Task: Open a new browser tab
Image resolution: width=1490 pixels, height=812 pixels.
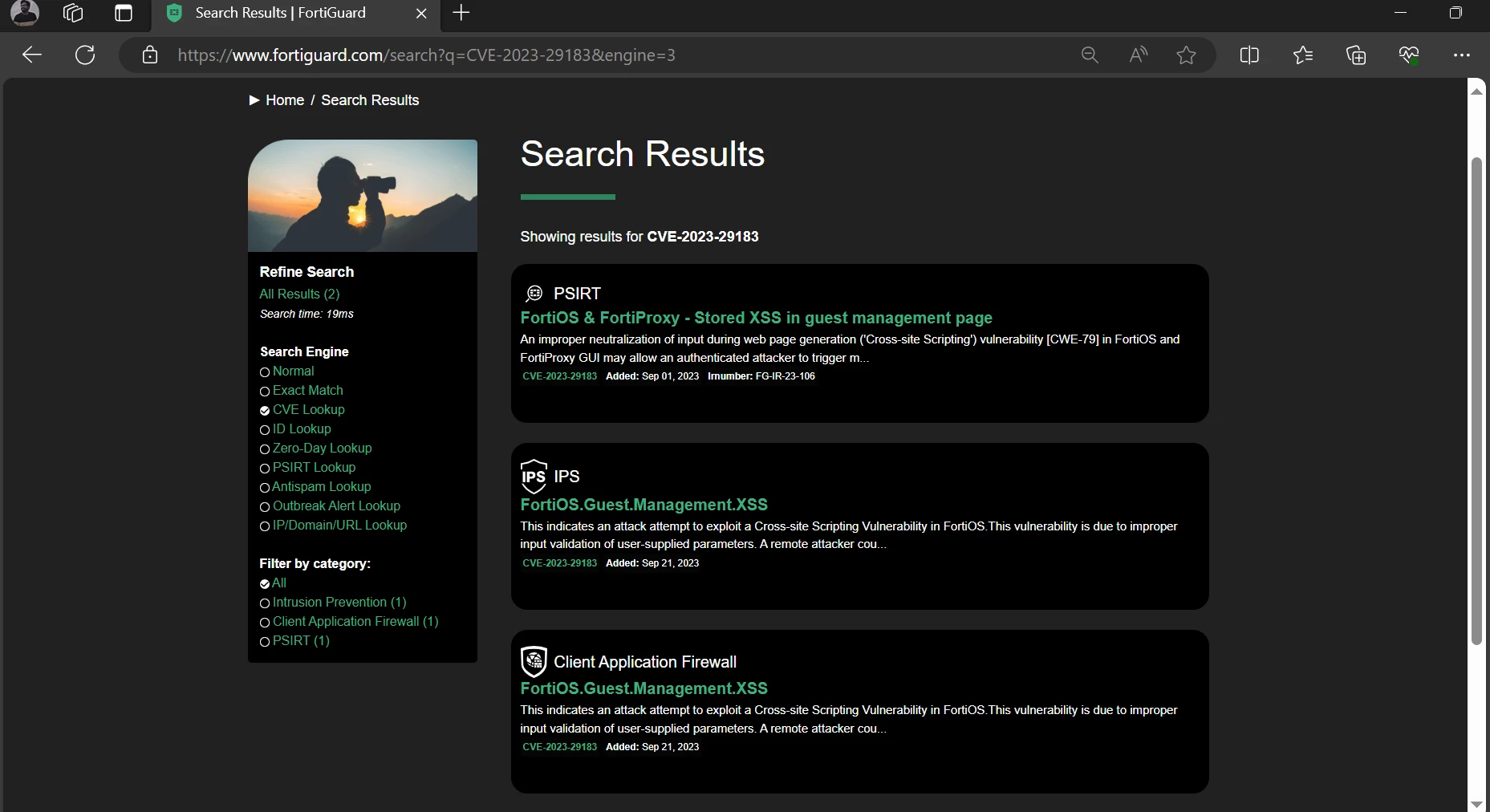Action: click(x=461, y=13)
